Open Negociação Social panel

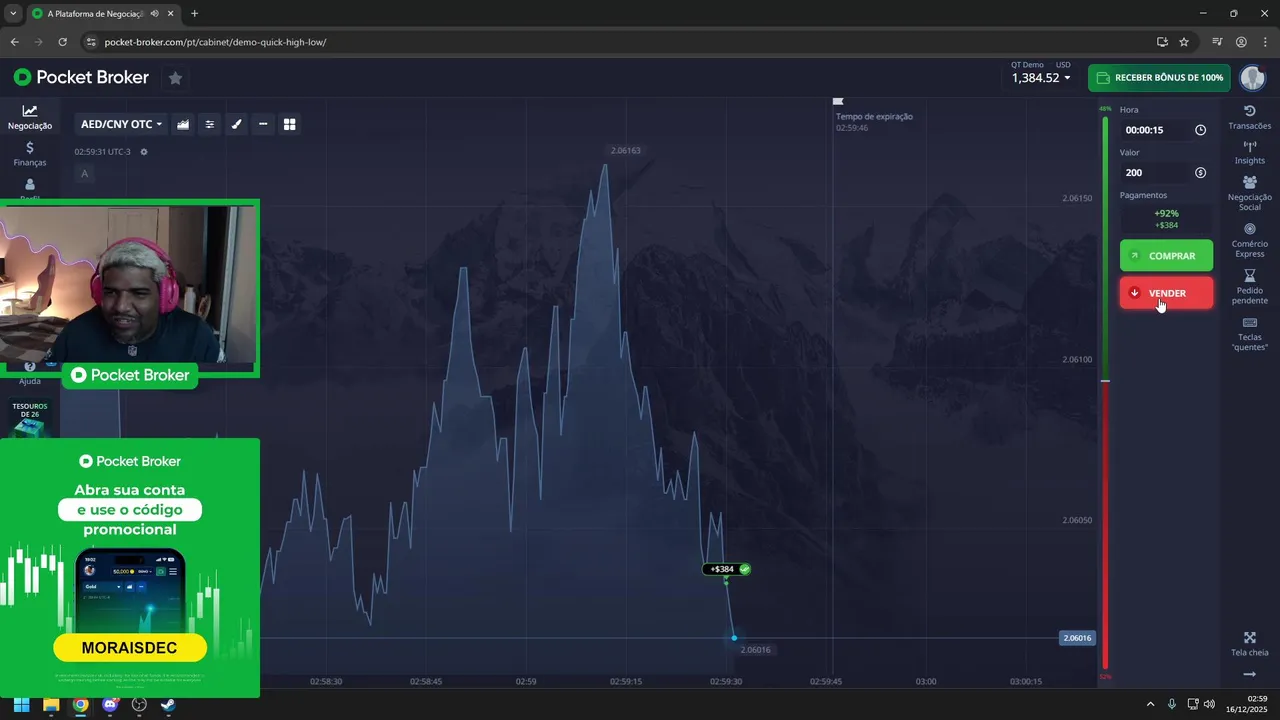tap(1250, 193)
